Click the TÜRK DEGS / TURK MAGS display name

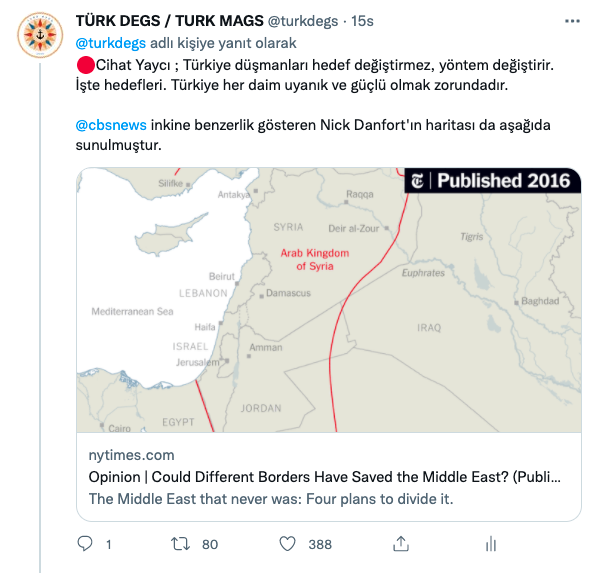tap(169, 21)
